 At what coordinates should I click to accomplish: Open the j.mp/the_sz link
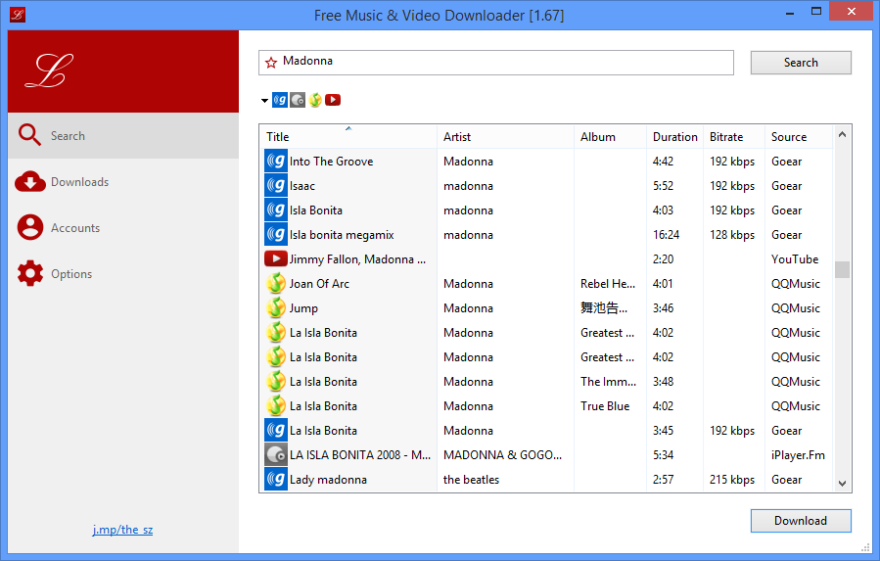[x=123, y=530]
